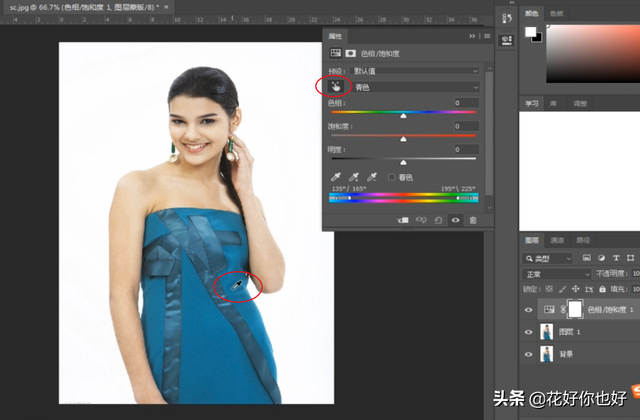Click the hue range color bar
Screen dimensions: 640x420
point(404,198)
